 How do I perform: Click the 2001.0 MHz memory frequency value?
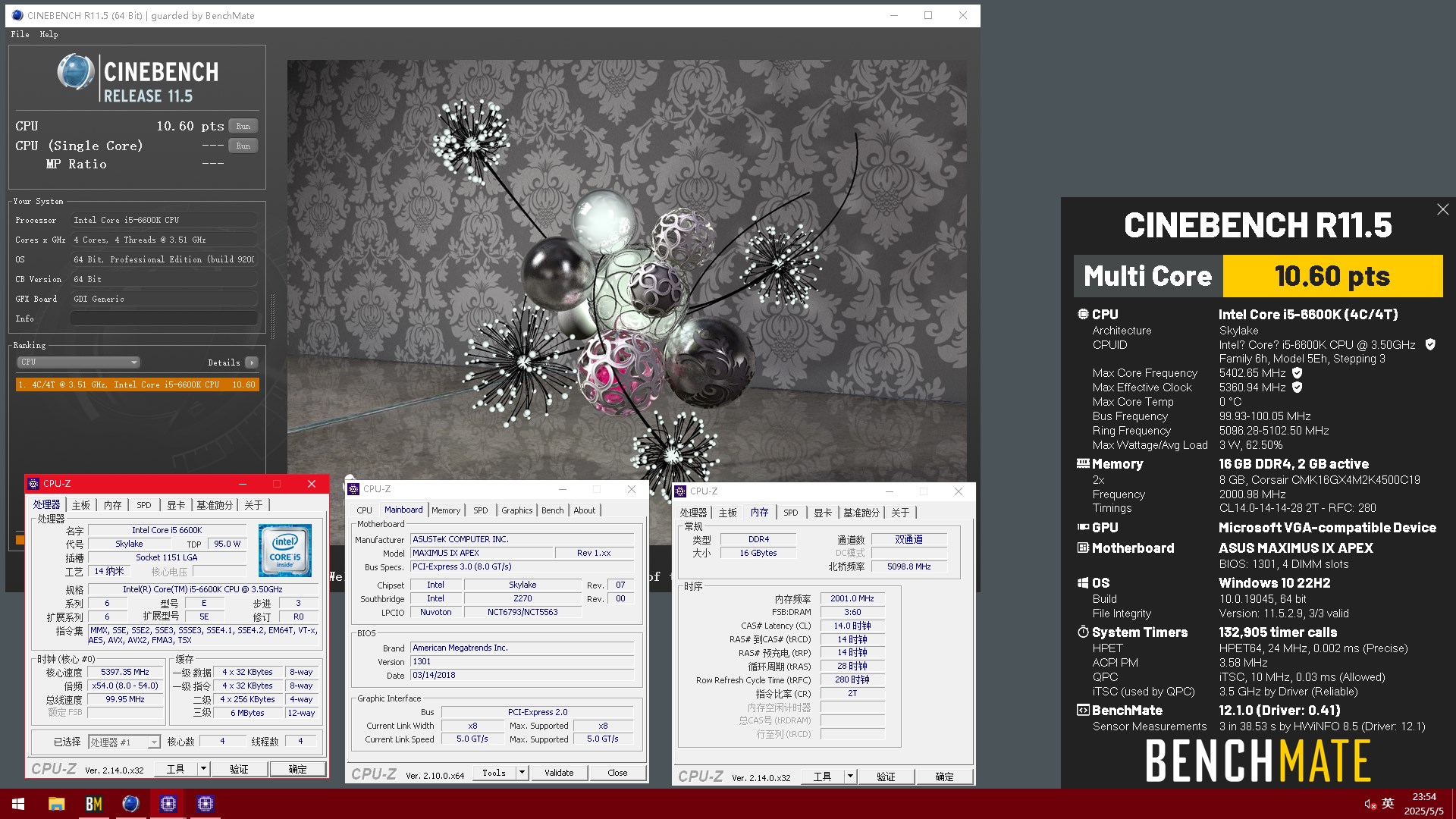tap(852, 598)
